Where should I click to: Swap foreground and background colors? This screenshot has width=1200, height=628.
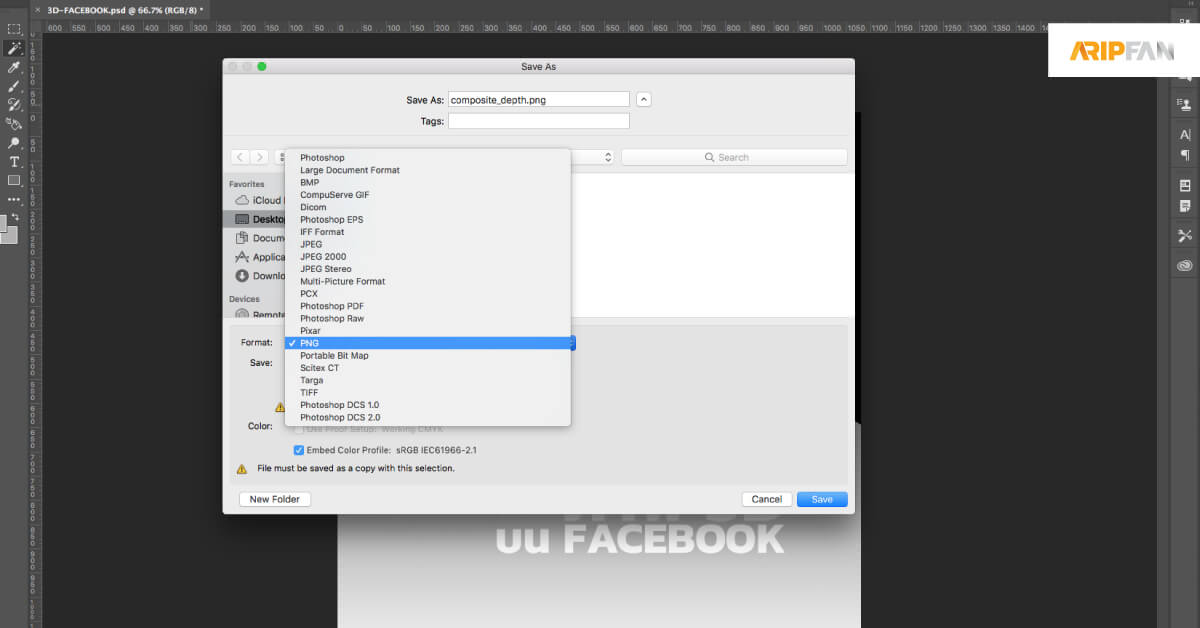(16, 215)
